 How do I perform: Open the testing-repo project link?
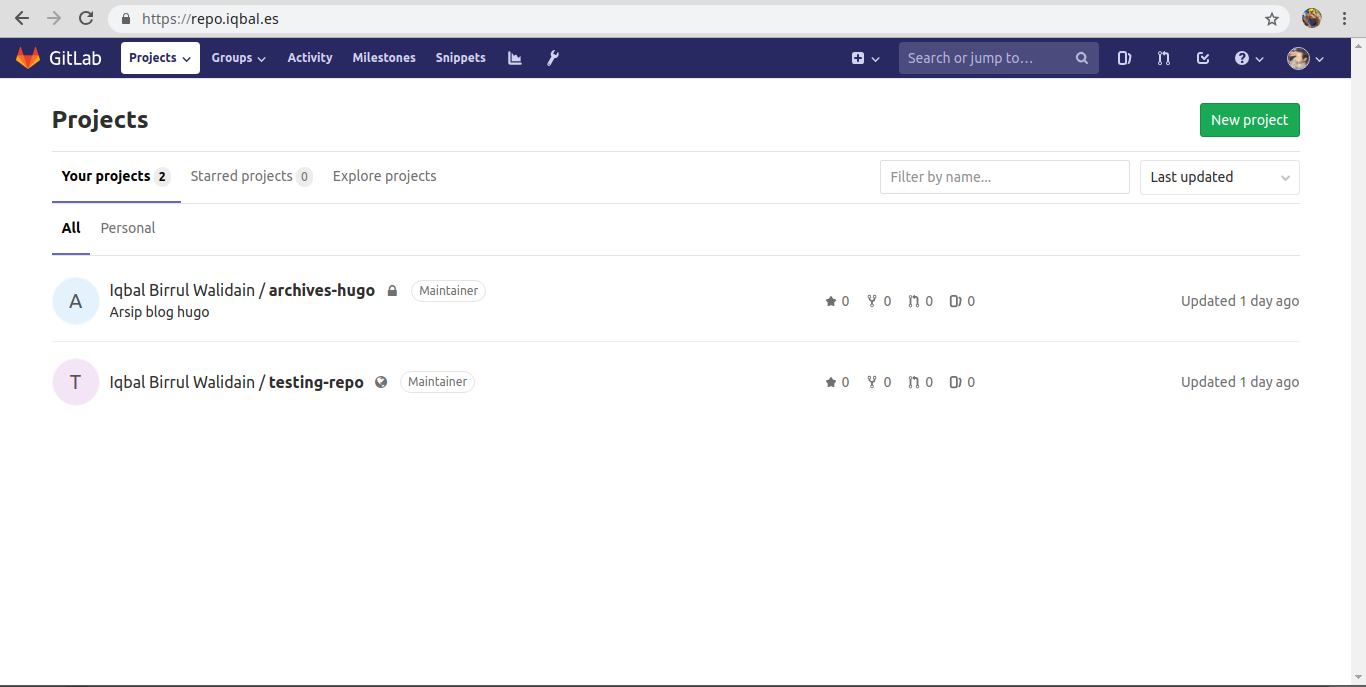coord(236,382)
